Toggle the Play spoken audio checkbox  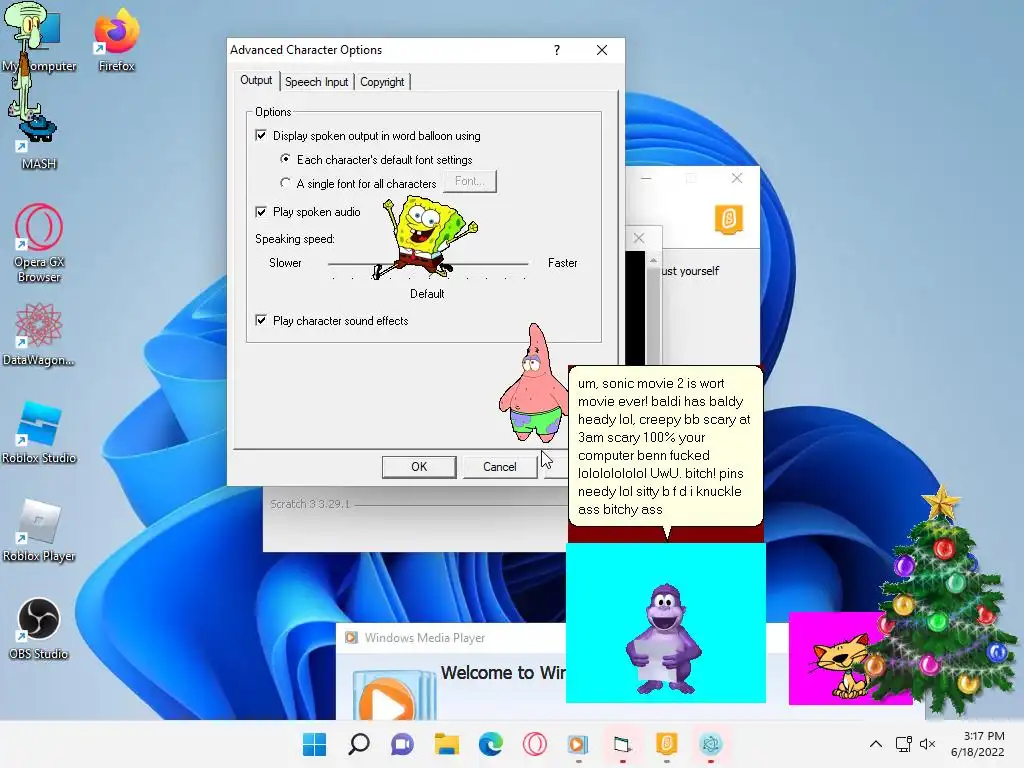261,212
